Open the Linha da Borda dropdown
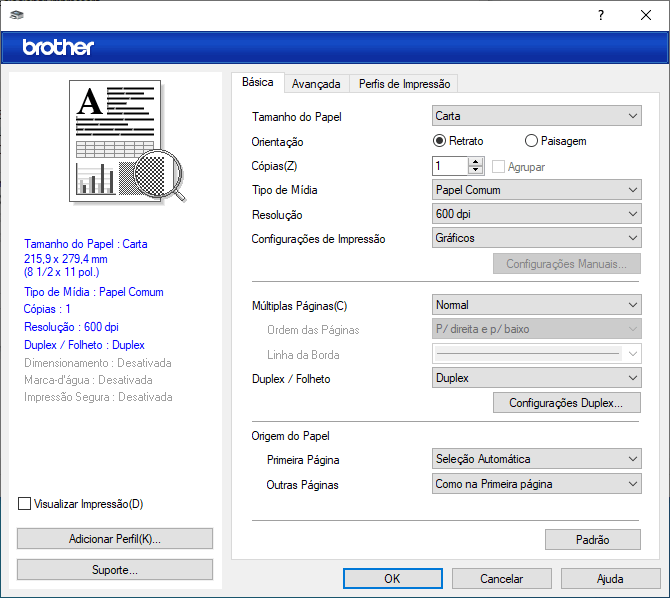This screenshot has height=598, width=670. (536, 353)
